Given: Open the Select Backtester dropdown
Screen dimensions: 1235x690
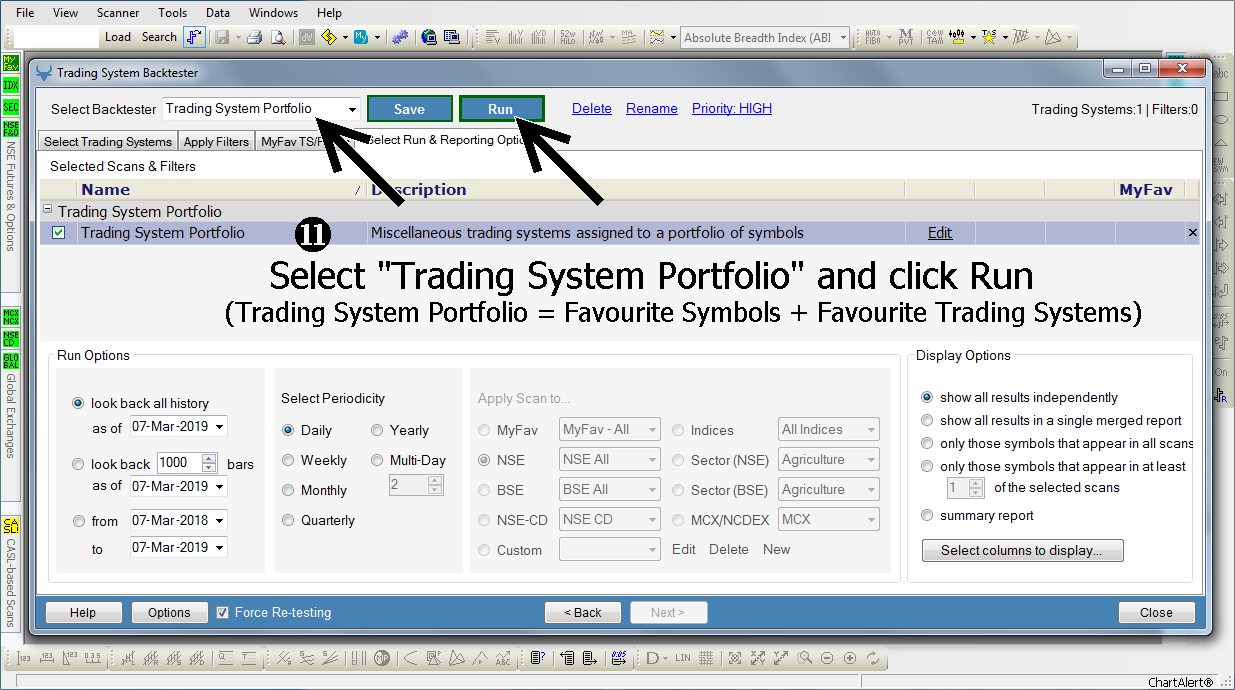Looking at the screenshot, I should [x=352, y=109].
